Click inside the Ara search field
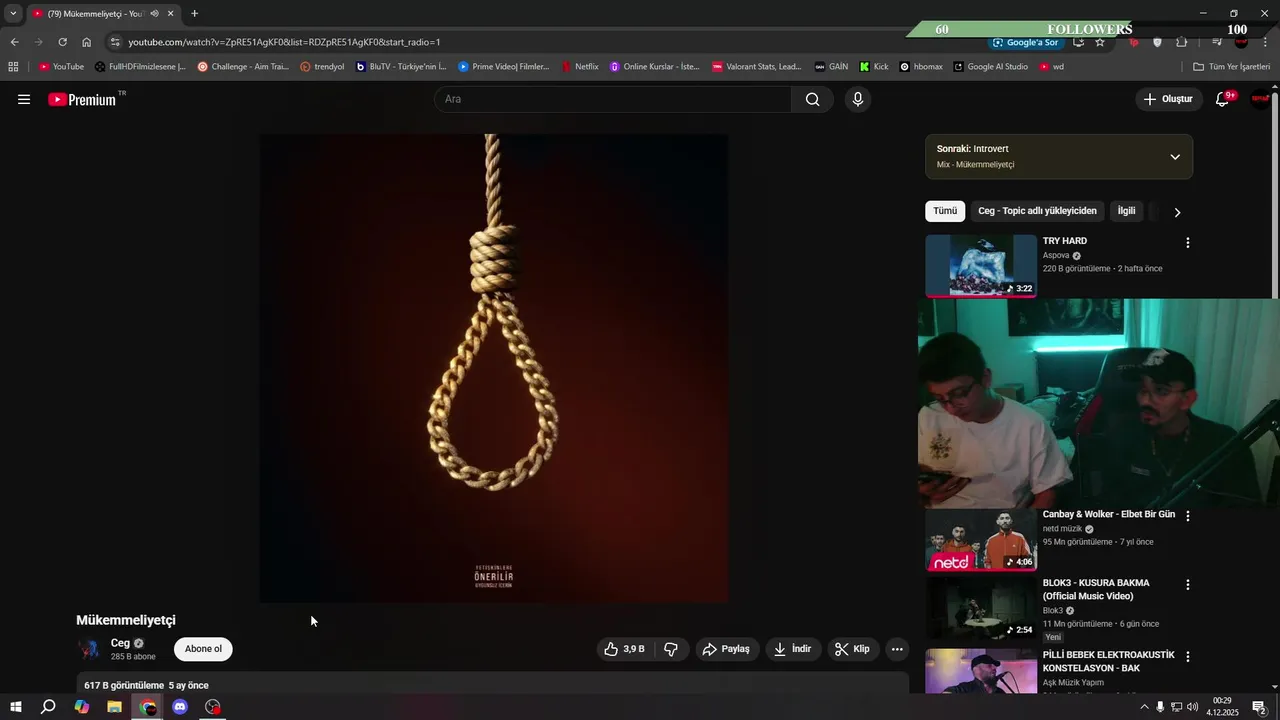Viewport: 1280px width, 720px height. pyautogui.click(x=612, y=99)
